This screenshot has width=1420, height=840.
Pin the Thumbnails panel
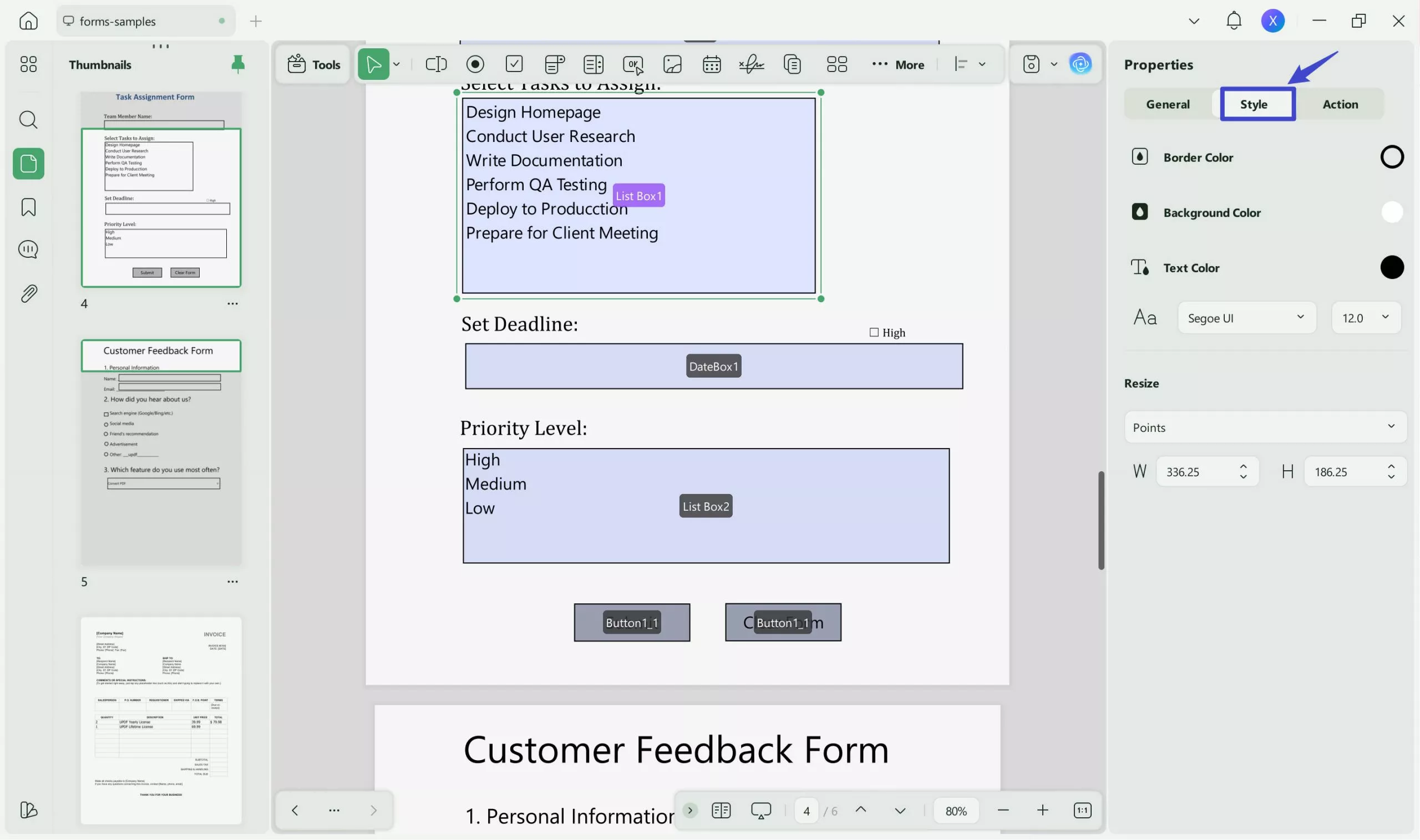click(x=237, y=64)
